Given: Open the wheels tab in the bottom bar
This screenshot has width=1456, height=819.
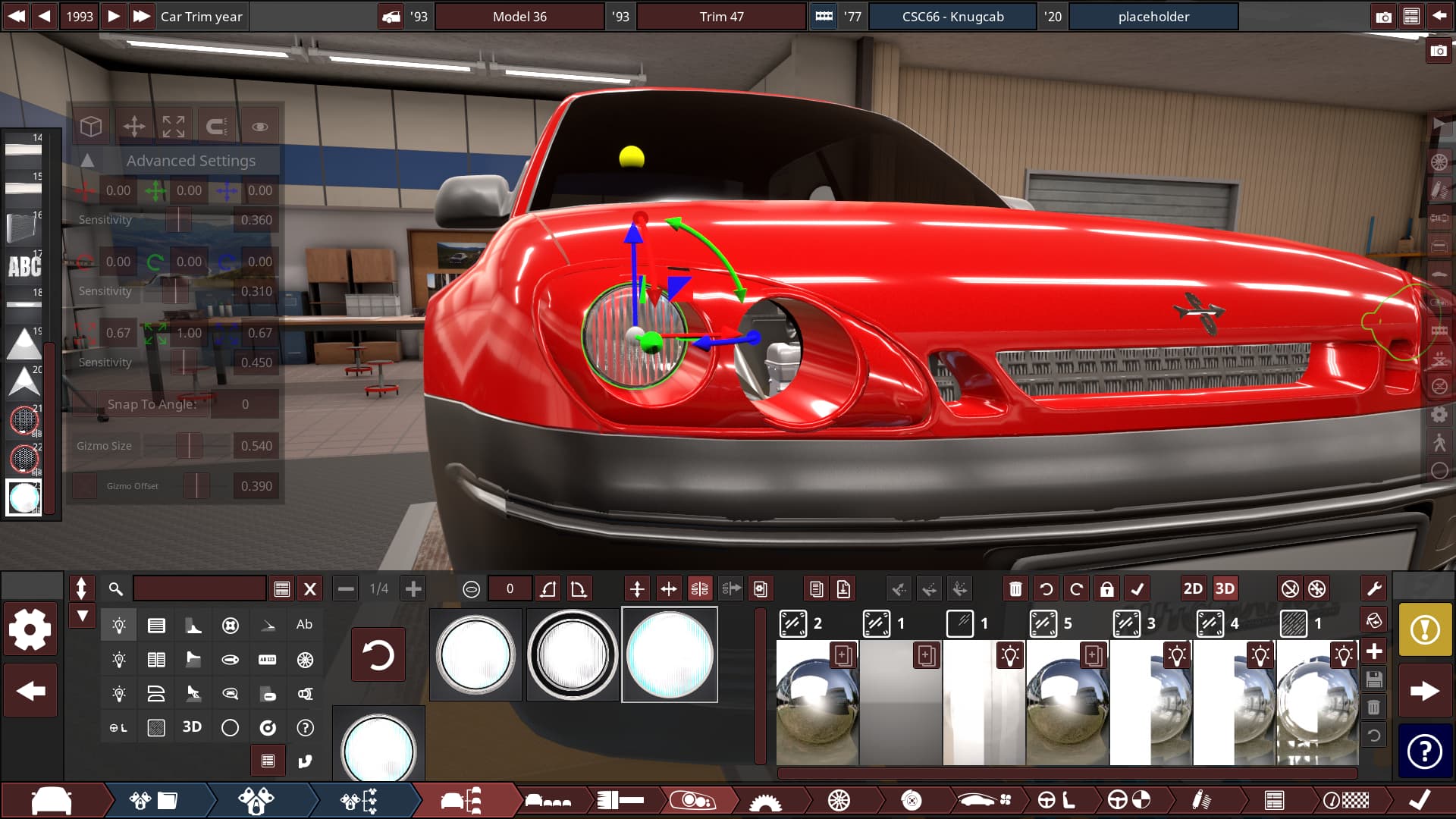Looking at the screenshot, I should (x=839, y=800).
